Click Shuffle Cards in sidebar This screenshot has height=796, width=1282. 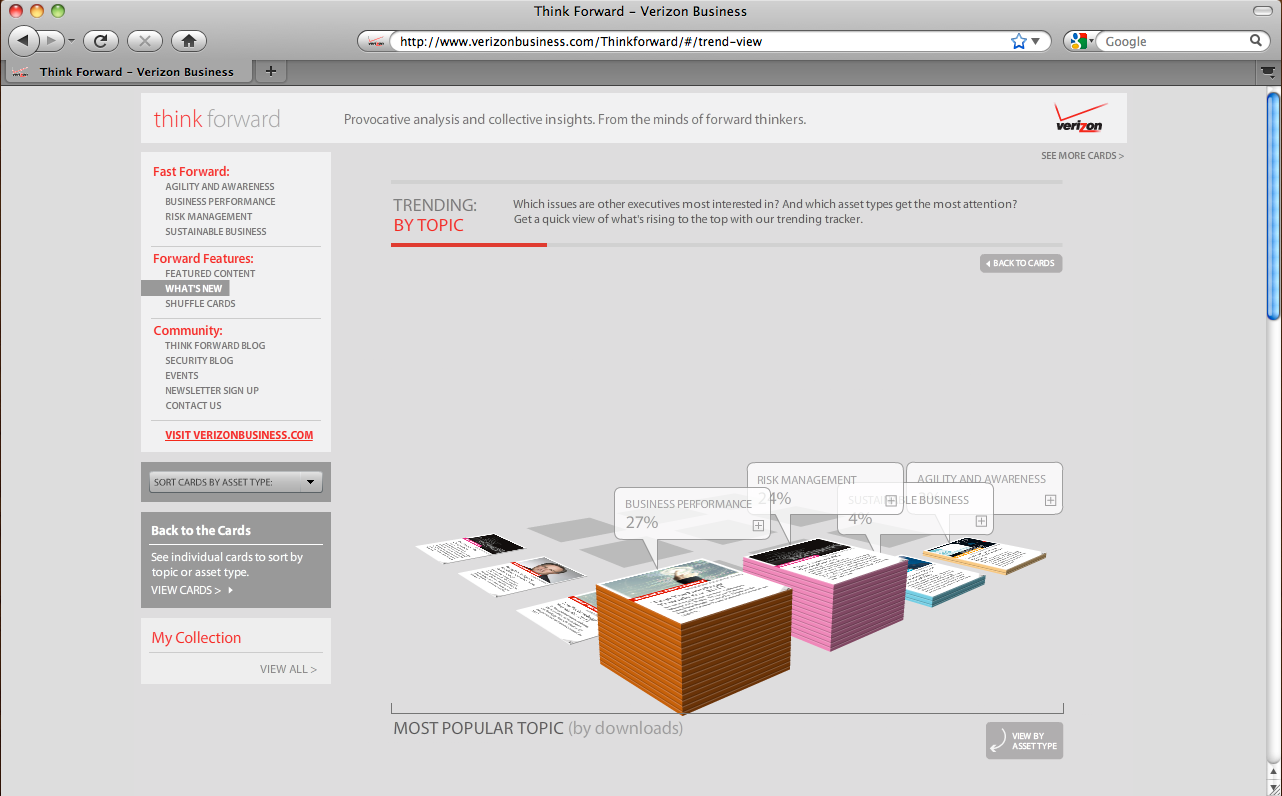coord(200,304)
